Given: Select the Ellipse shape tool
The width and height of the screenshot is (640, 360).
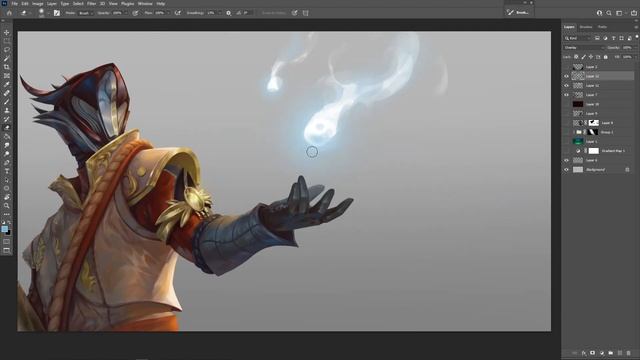Looking at the screenshot, I should [7, 188].
